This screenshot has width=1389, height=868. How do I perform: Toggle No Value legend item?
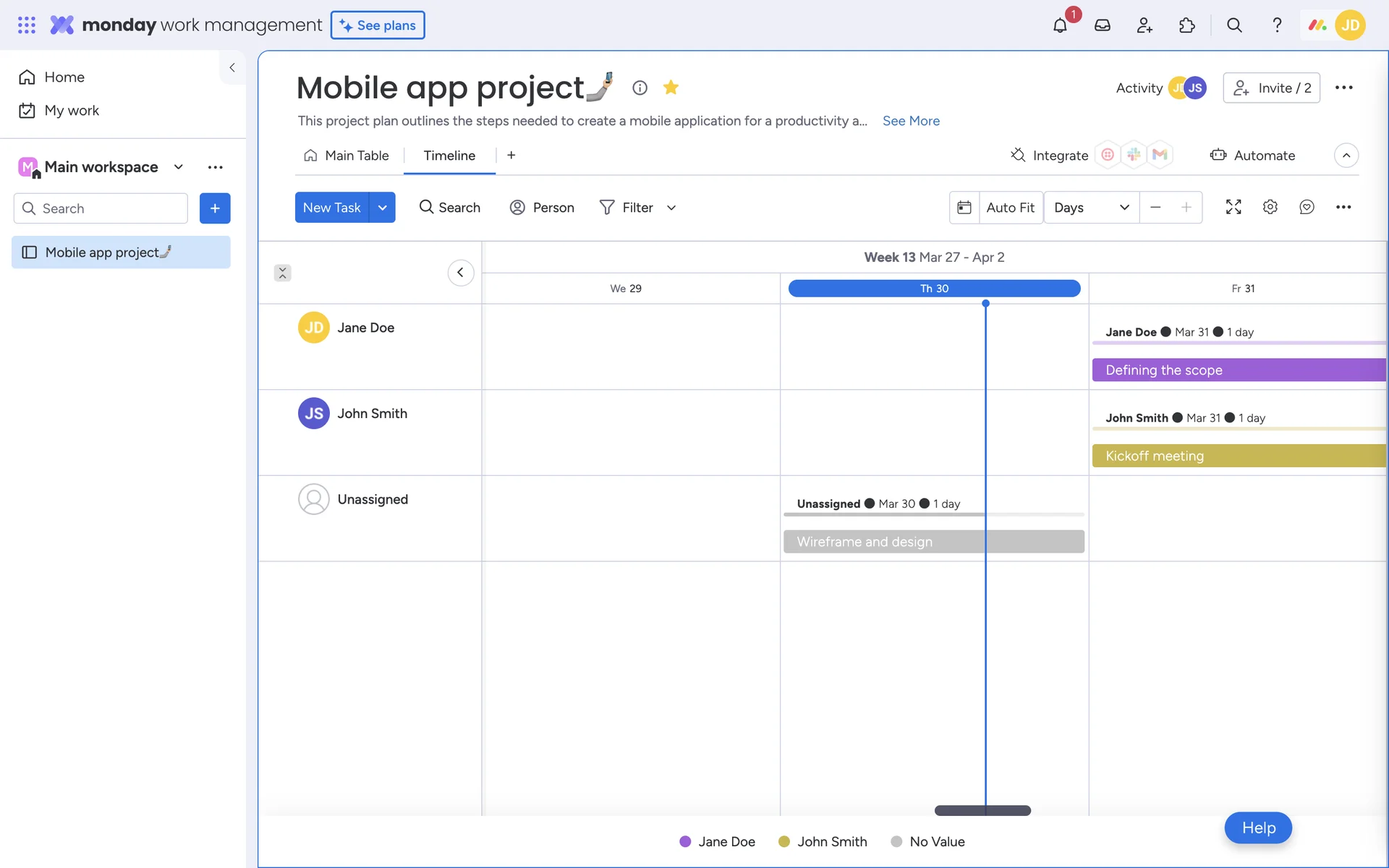coord(928,841)
